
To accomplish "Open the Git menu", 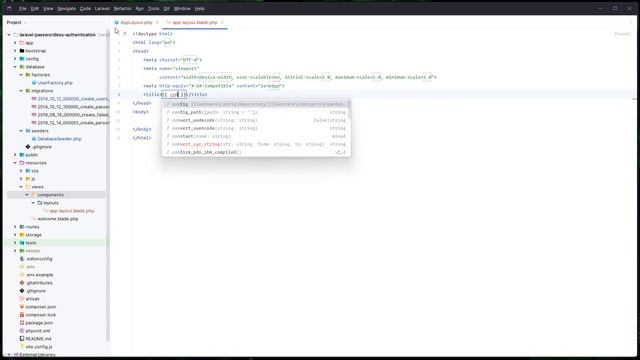I will (167, 9).
